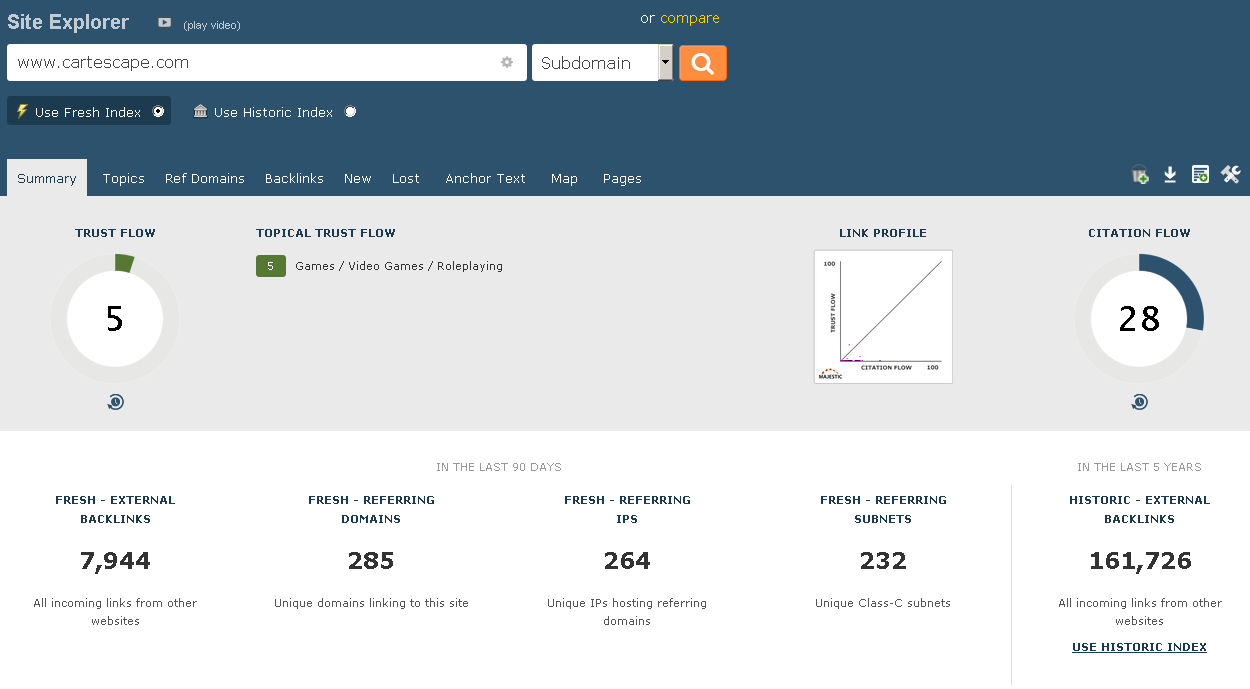Click the orange search magnifier button
The height and width of the screenshot is (689, 1250).
tap(702, 63)
